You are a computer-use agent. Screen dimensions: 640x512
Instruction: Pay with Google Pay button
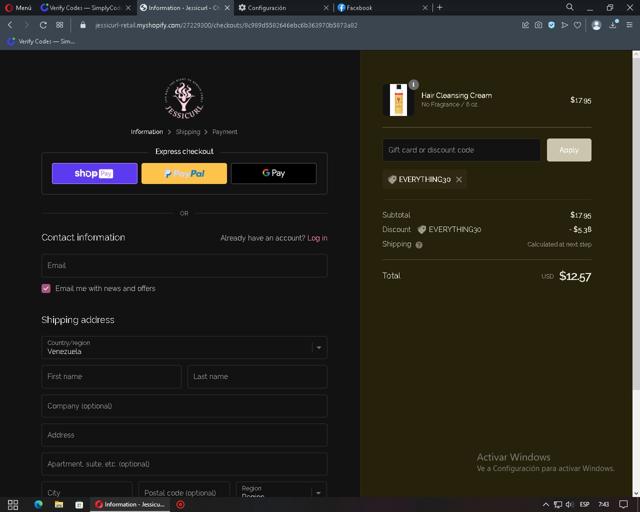(274, 174)
